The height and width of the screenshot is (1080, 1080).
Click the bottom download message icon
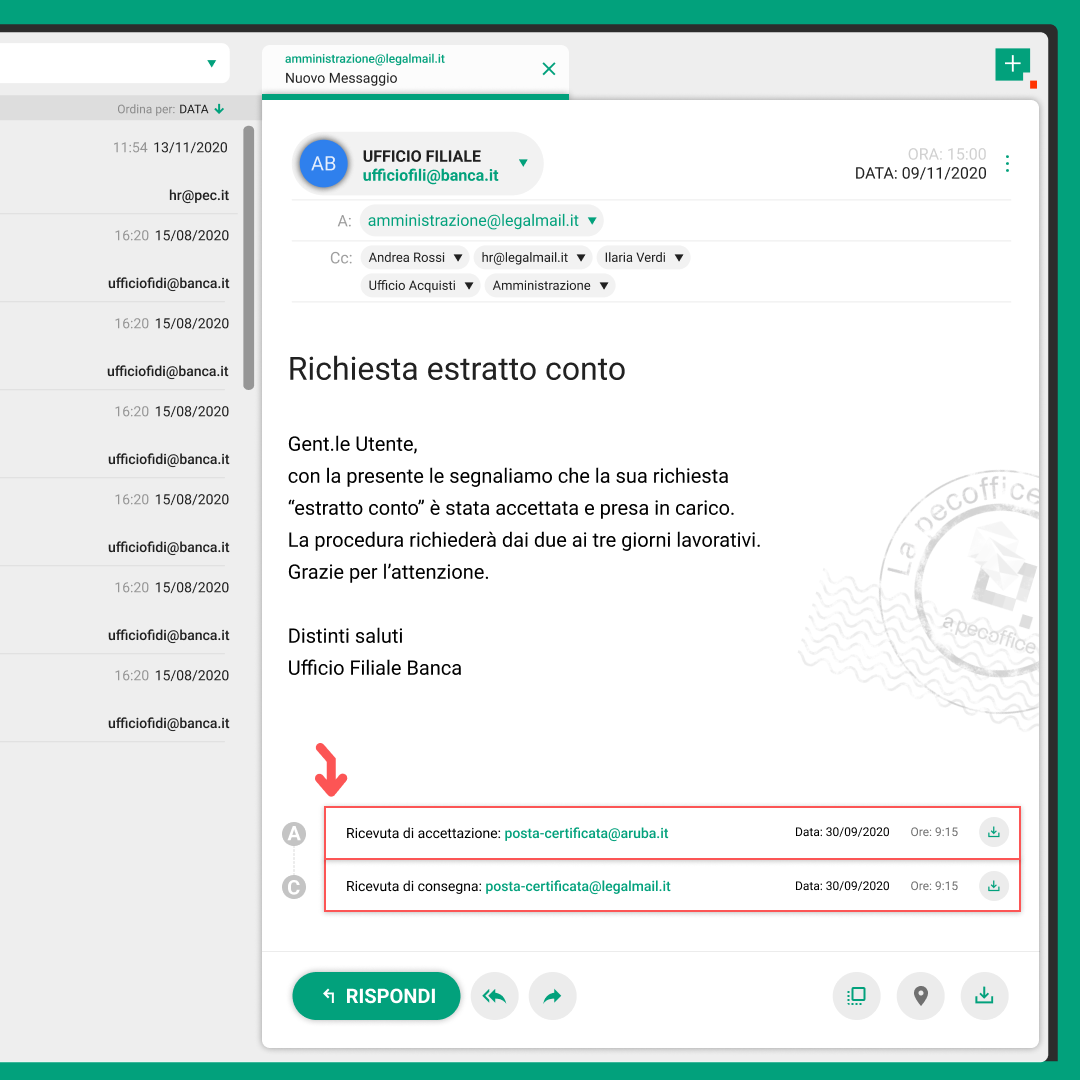(984, 995)
